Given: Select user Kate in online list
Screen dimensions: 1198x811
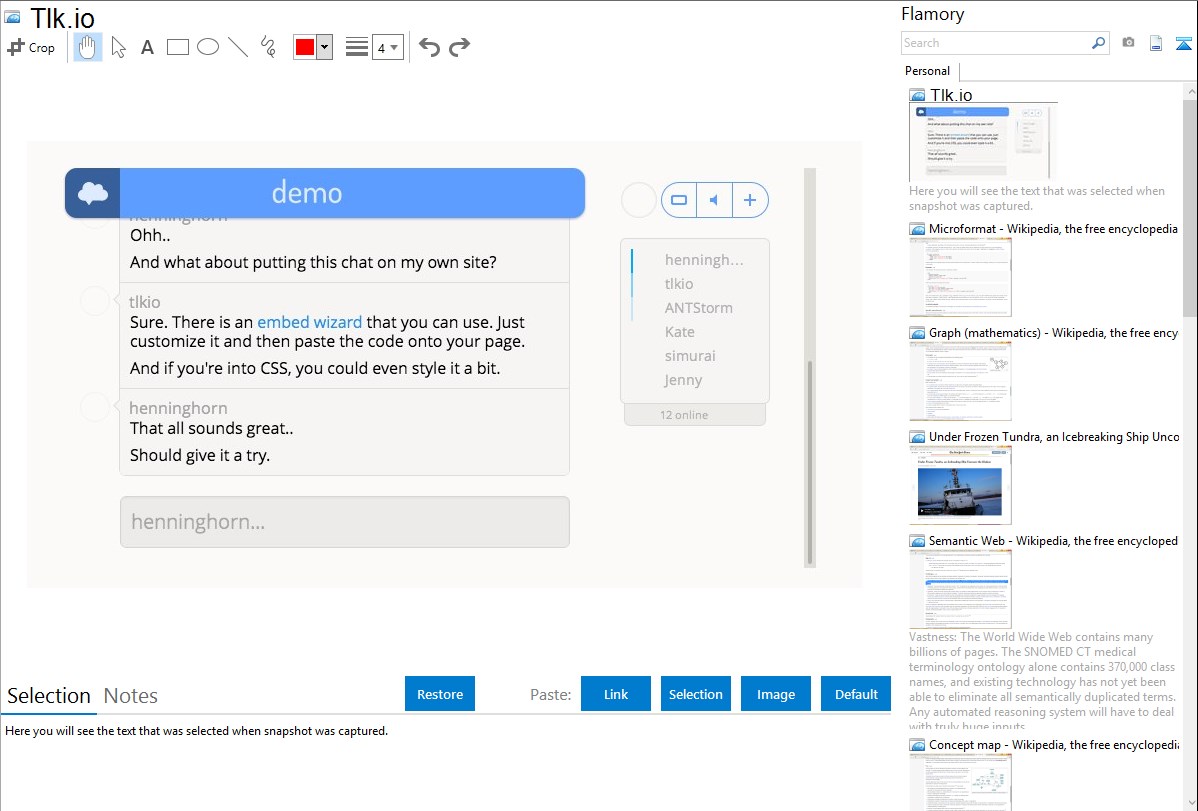Looking at the screenshot, I should tap(679, 332).
